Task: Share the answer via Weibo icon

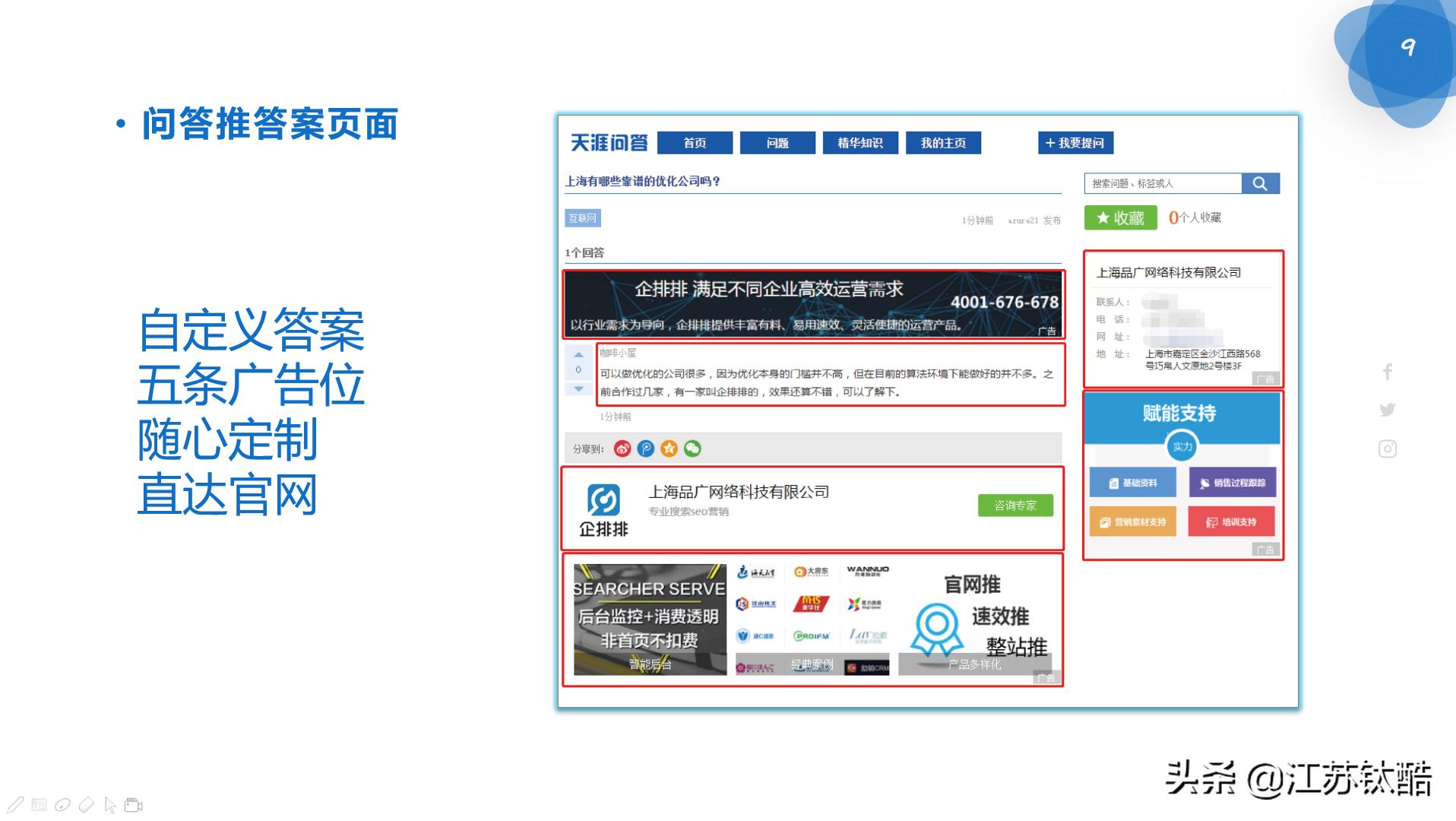Action: [x=622, y=449]
